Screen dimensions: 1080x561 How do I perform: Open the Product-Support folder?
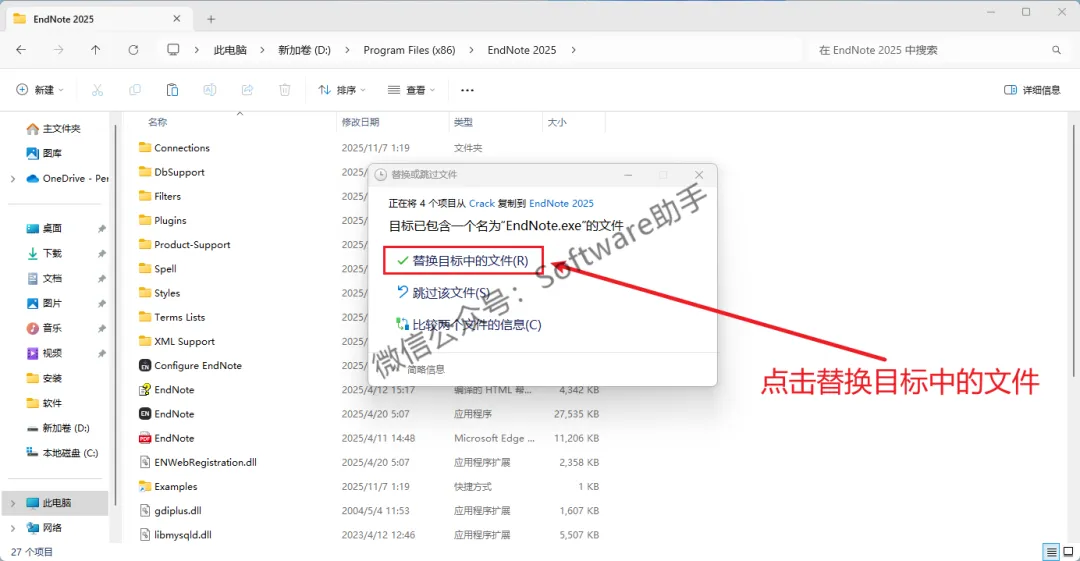(185, 244)
